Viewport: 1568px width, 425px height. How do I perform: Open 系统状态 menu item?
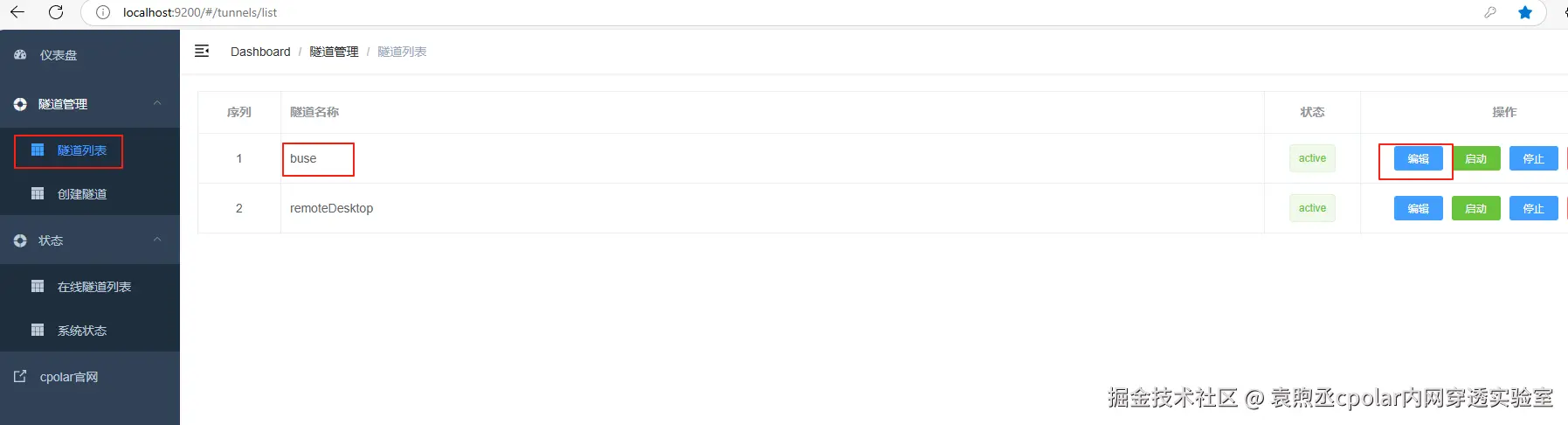pos(81,331)
